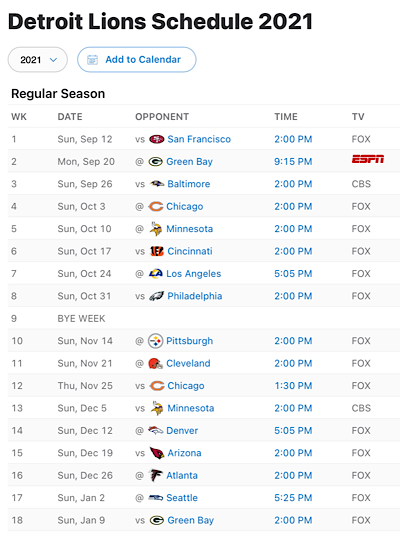Click the 9:15 PM Green Bay game time
Screen dimensions: 400x535
(x=293, y=162)
